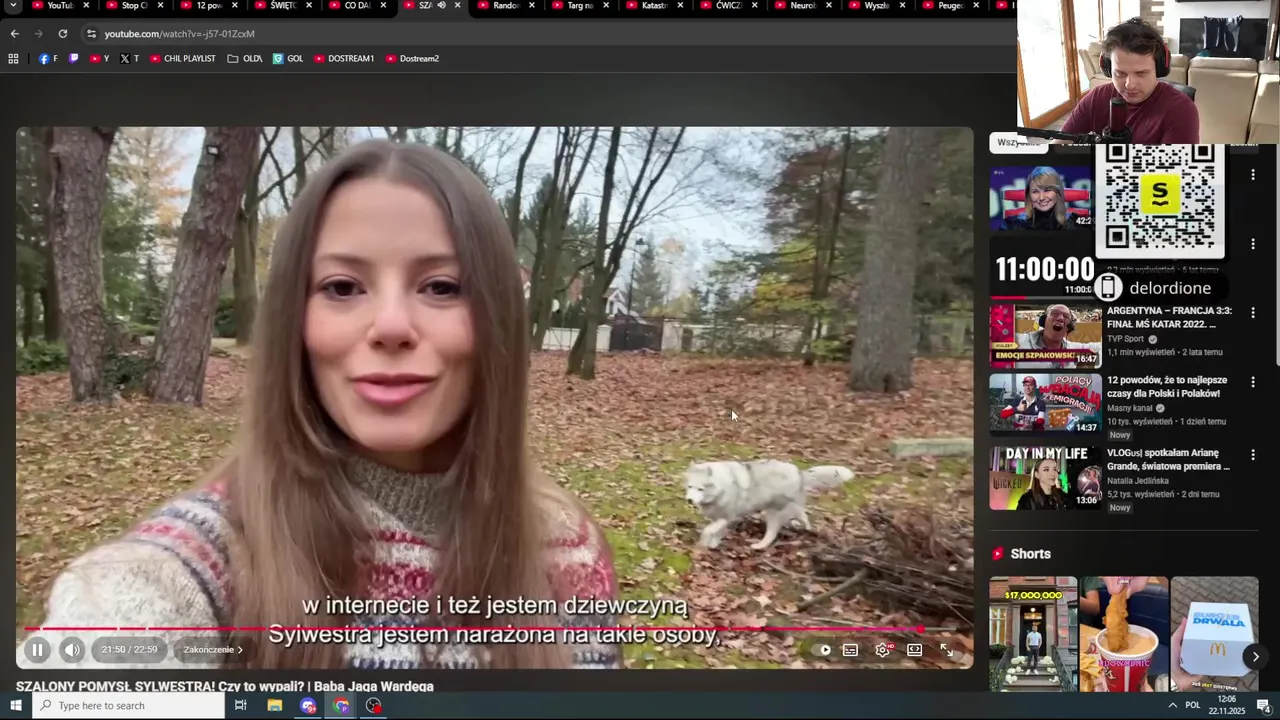Click the 'Type here to search' taskbar box
Viewport: 1280px width, 720px height.
tap(128, 706)
